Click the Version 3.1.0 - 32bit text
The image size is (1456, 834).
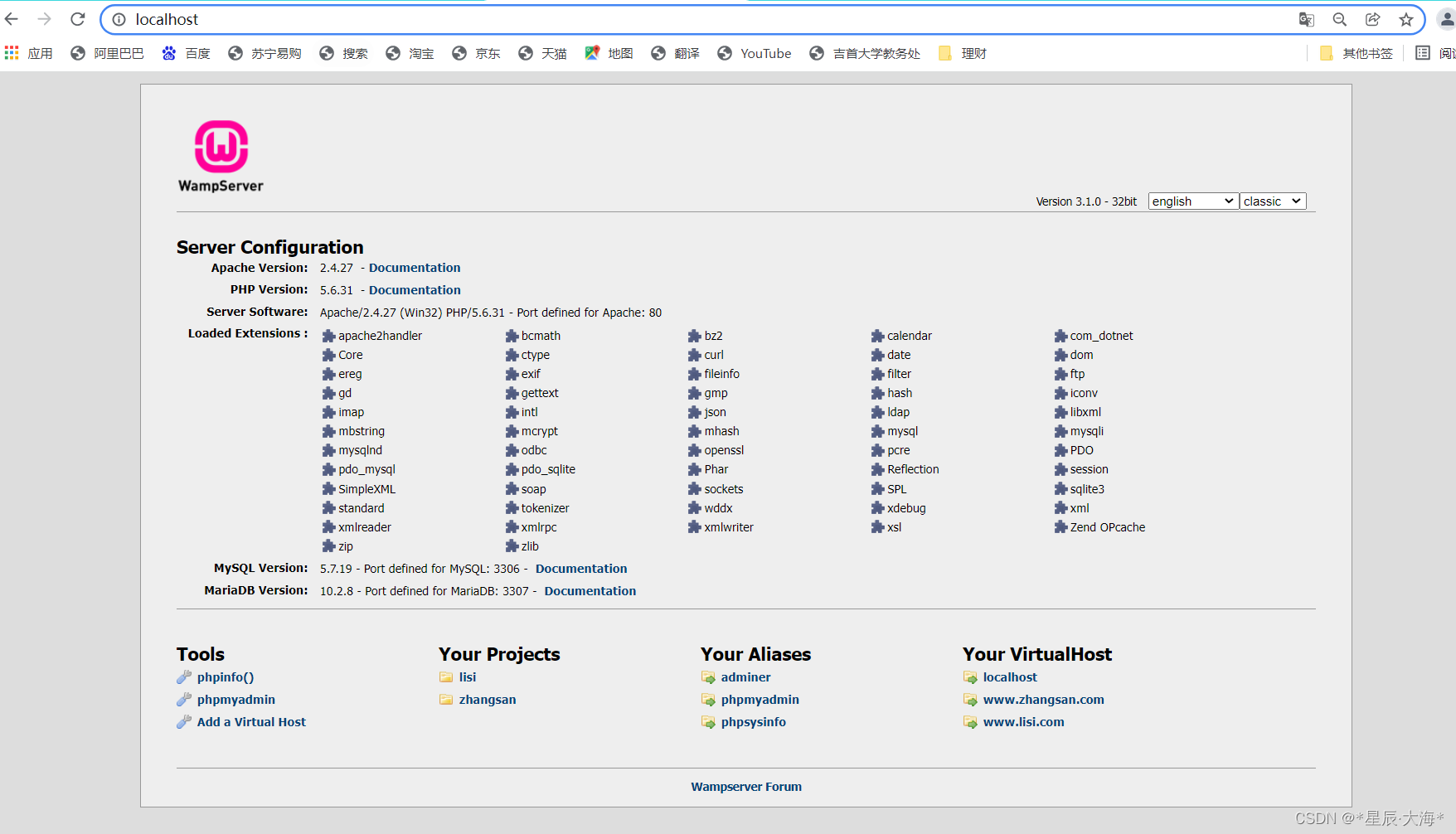[x=1086, y=201]
